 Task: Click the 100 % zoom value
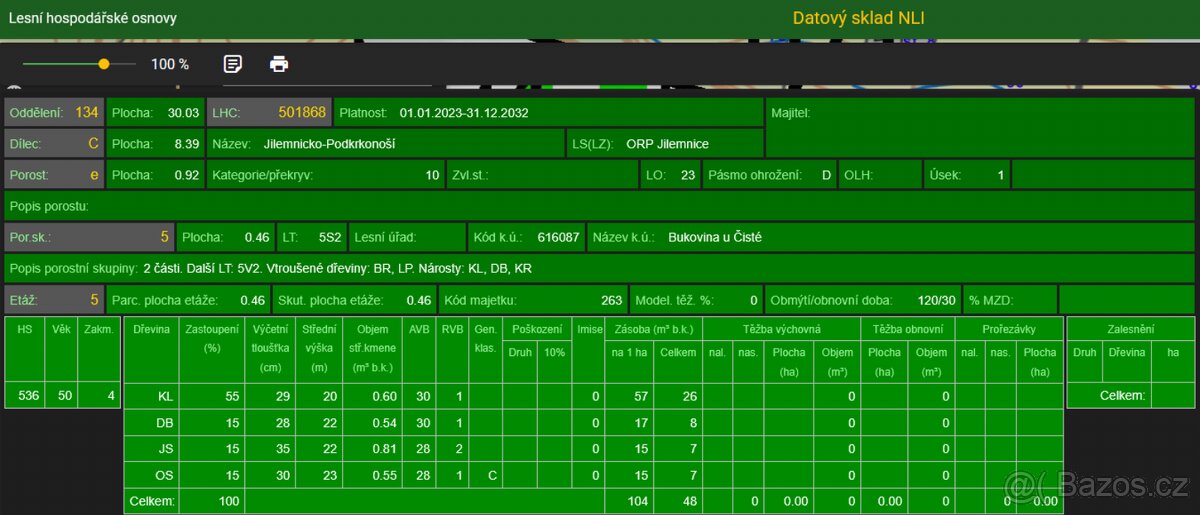pos(170,64)
